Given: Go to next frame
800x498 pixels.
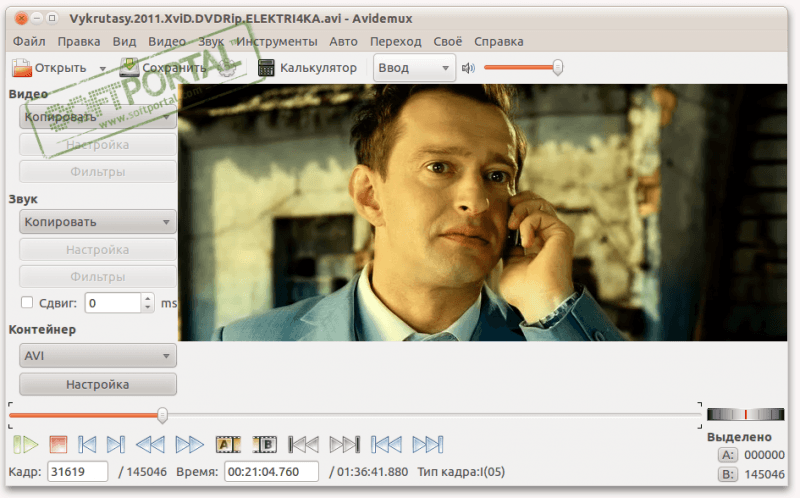Looking at the screenshot, I should click(116, 444).
